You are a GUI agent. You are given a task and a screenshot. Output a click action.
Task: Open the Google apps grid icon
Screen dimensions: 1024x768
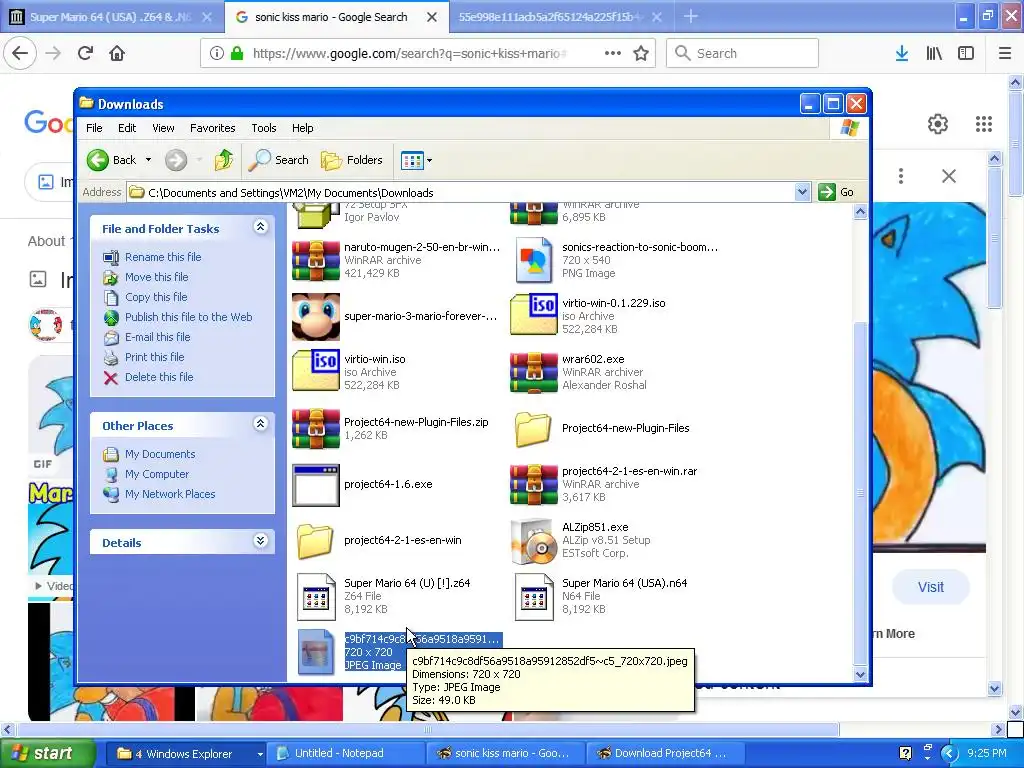pyautogui.click(x=984, y=124)
